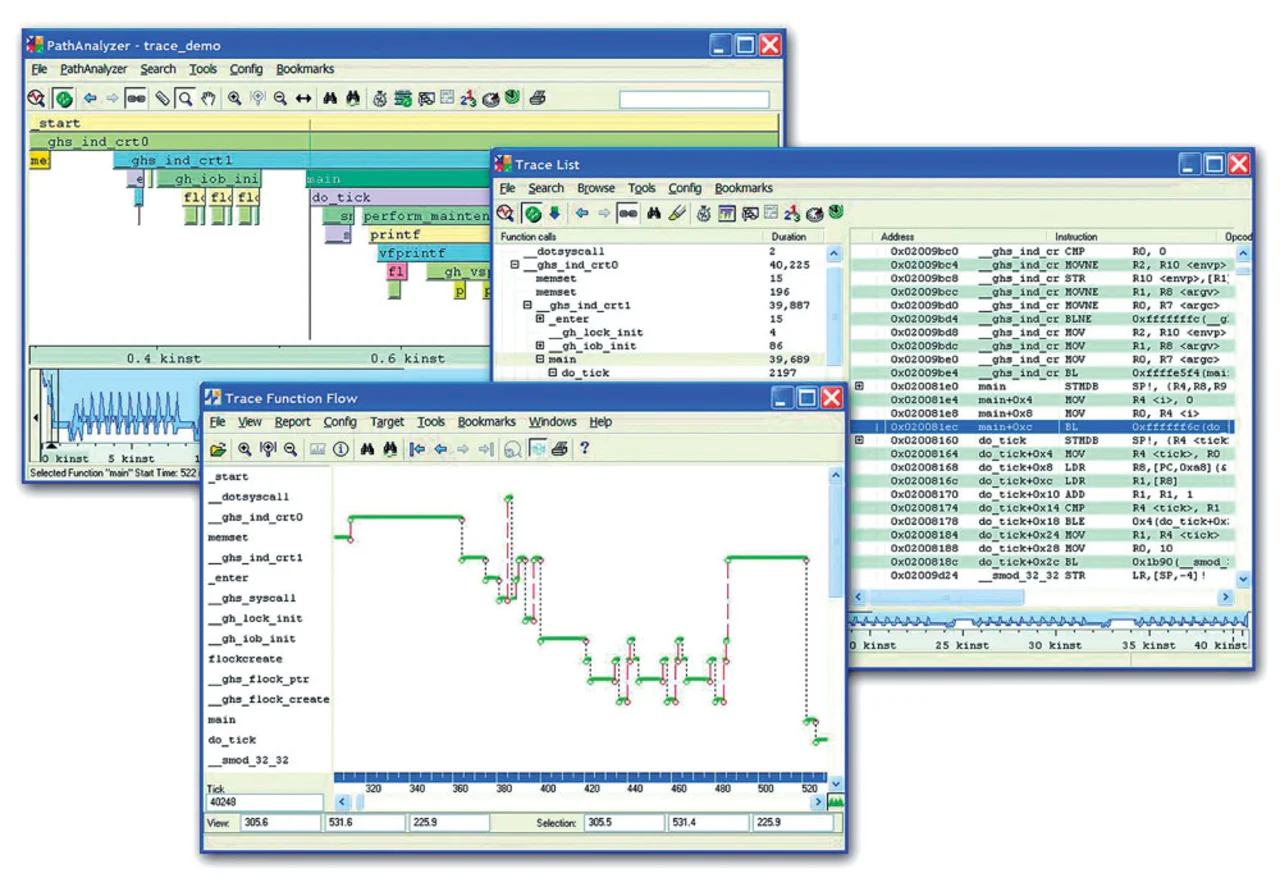Click the info circle icon in Trace Function Flow
1280x887 pixels.
341,449
